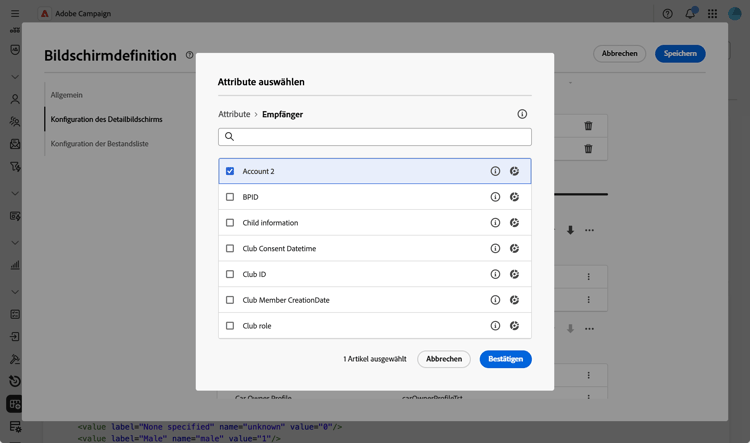Click the data distribution icon for BPID

514,197
